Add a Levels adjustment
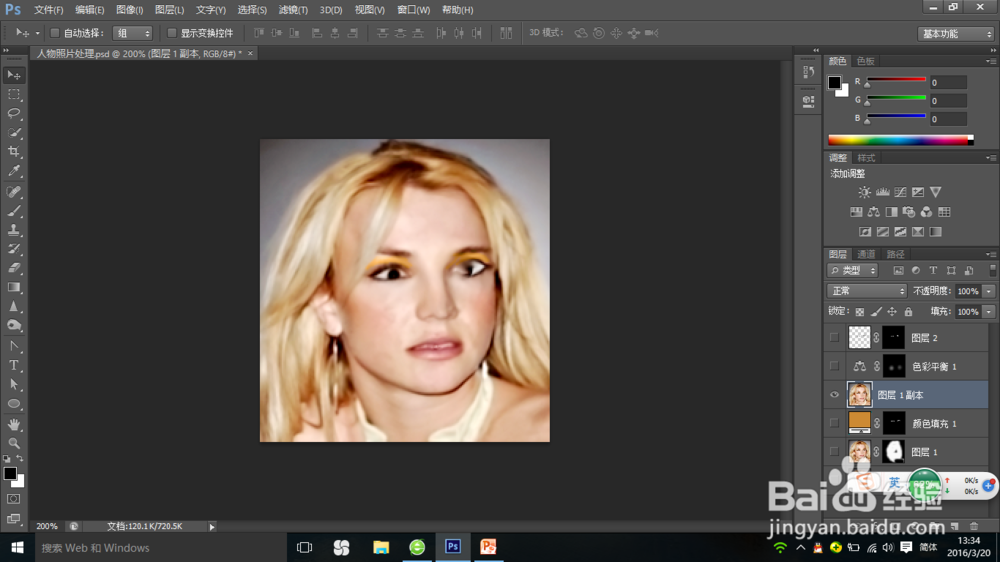 click(x=883, y=192)
